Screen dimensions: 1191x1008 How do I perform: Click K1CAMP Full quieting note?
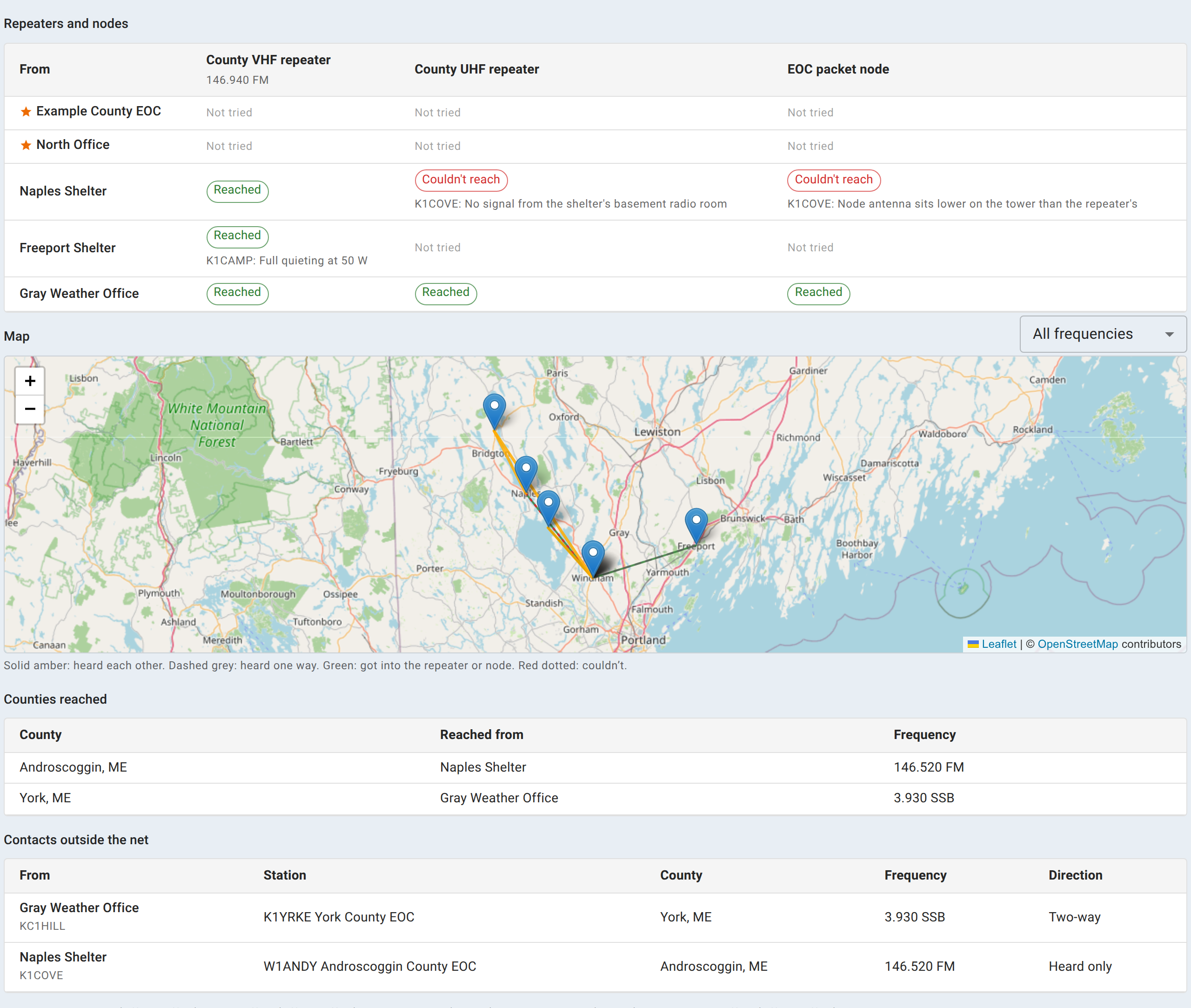pyautogui.click(x=287, y=261)
